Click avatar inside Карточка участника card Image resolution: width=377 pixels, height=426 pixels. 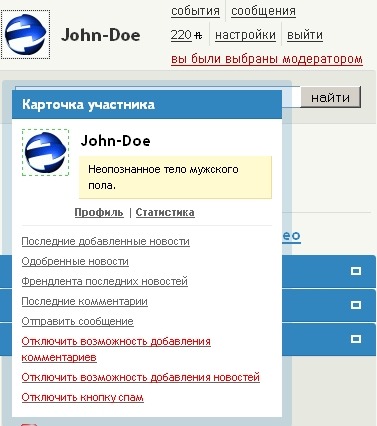45,152
